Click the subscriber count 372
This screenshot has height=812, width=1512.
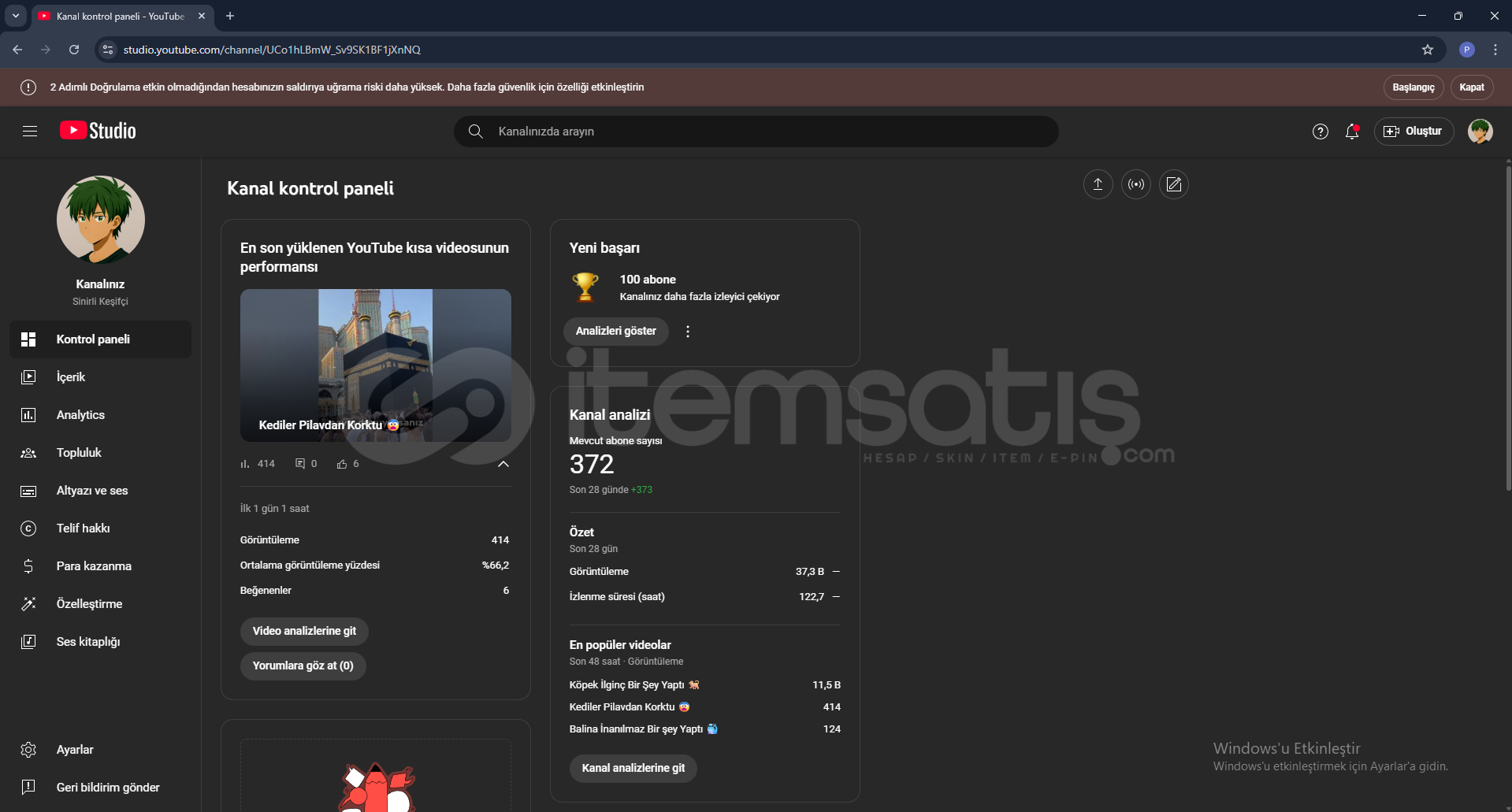tap(592, 465)
